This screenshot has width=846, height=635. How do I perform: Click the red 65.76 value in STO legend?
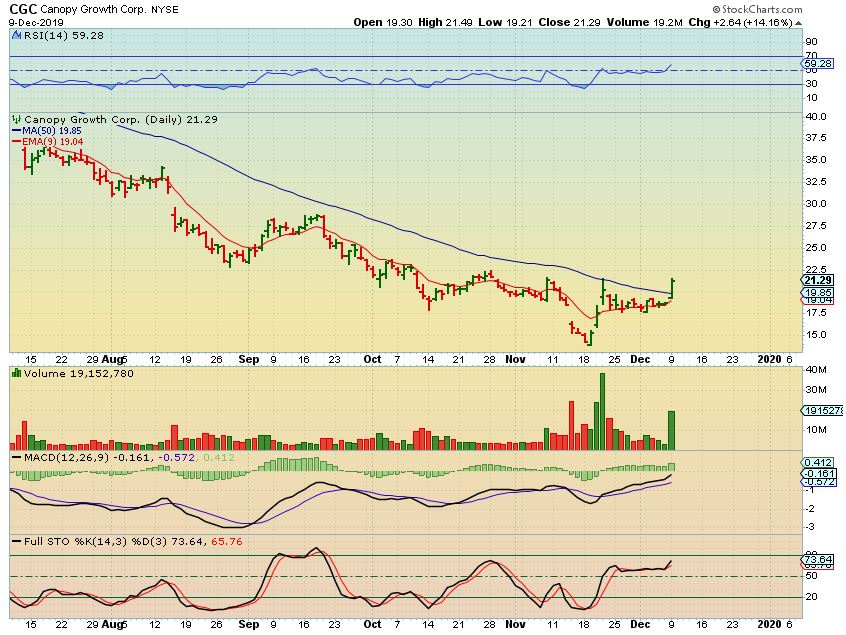(x=227, y=541)
